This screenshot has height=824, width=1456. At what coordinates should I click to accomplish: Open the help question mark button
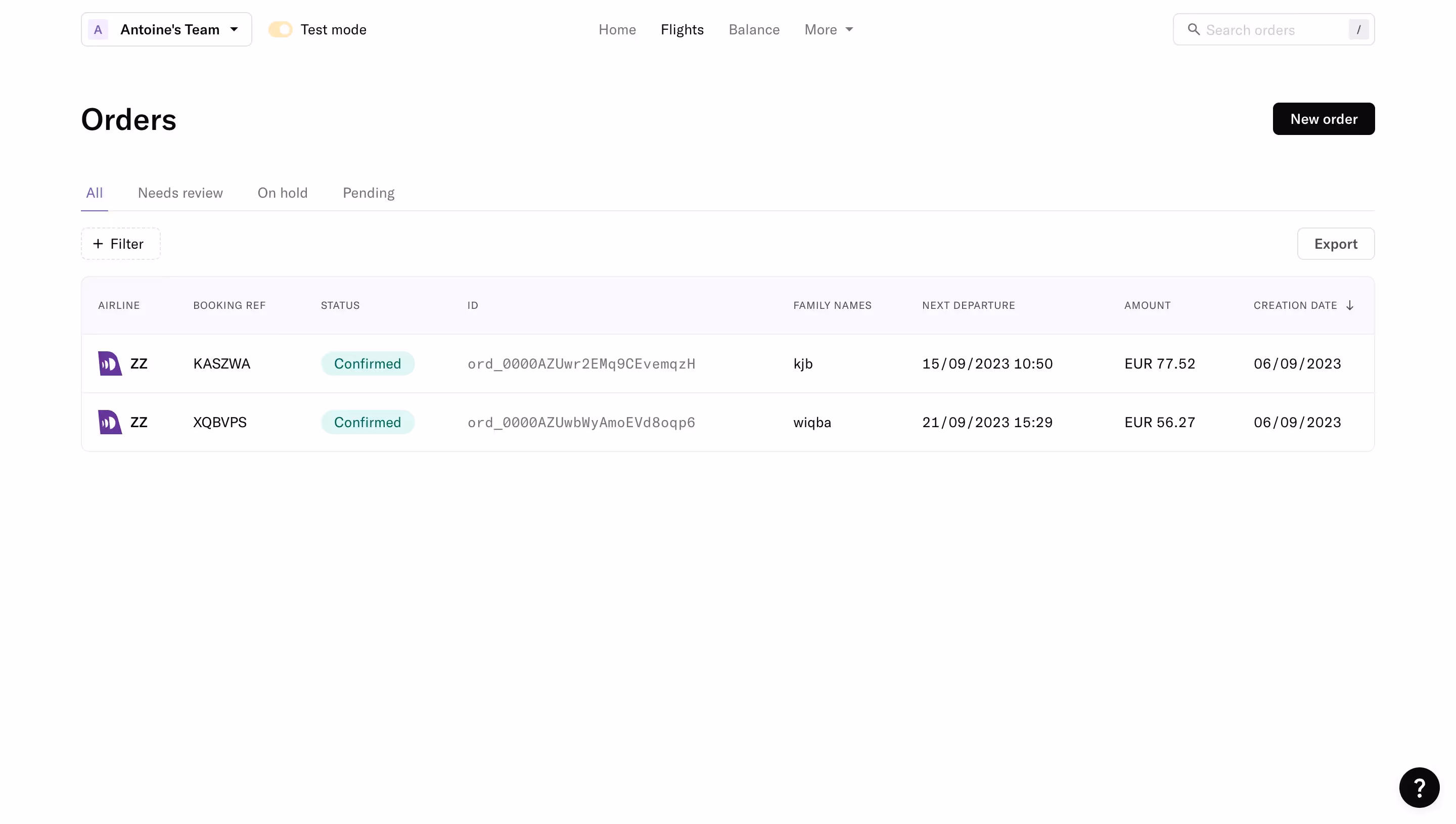[x=1419, y=787]
